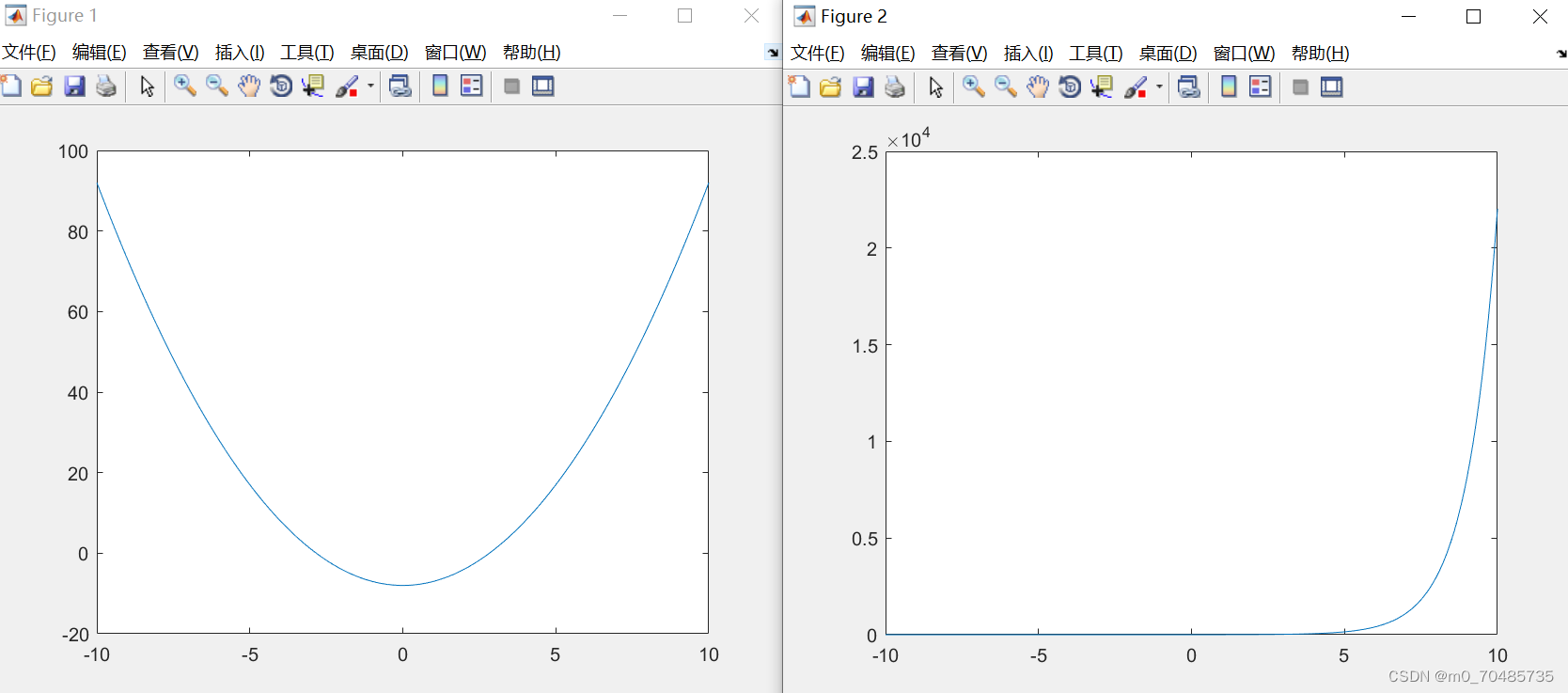Activate Zoom Out tool in Figure 1
This screenshot has width=1568, height=693.
(217, 87)
